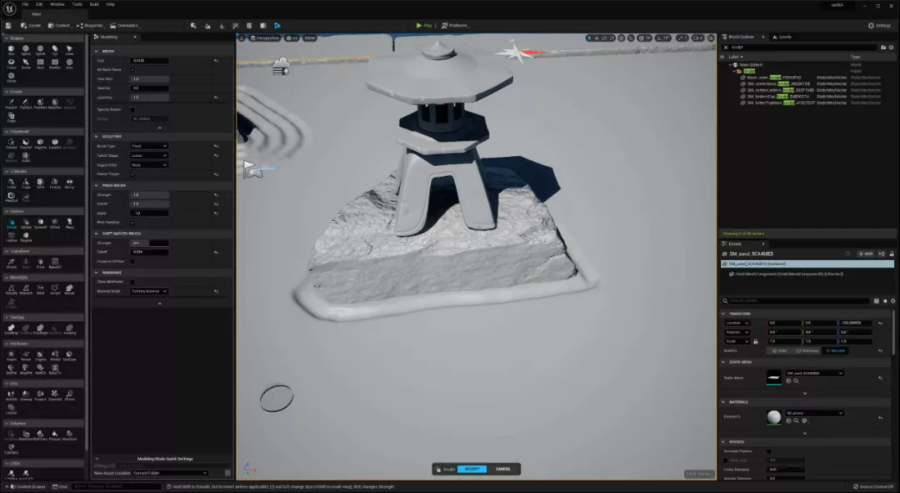Set mobility to Static
This screenshot has width=900, height=493.
pos(779,350)
